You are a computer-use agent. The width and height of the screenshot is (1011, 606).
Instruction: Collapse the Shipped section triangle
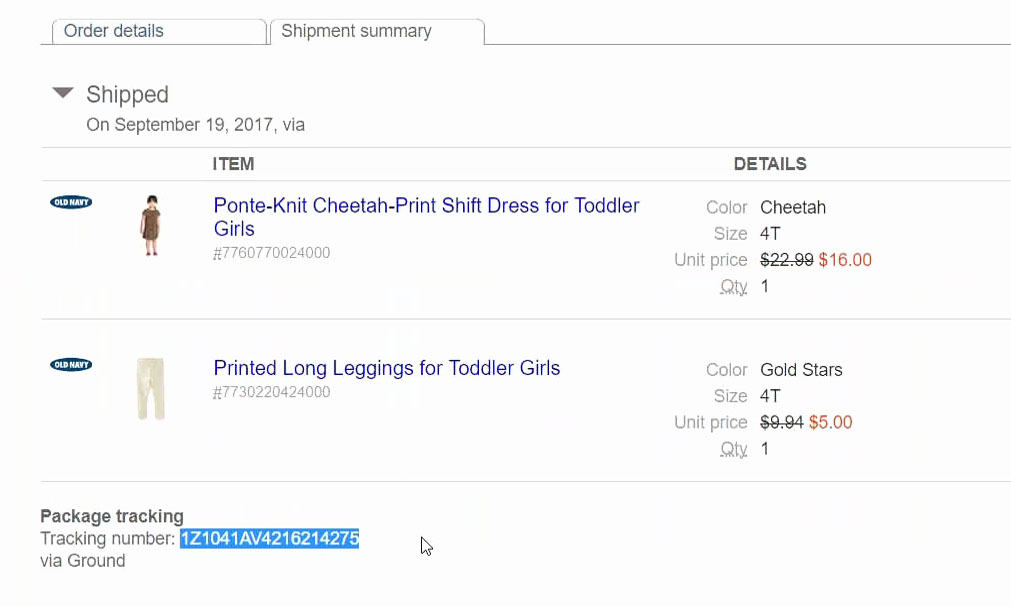[63, 93]
